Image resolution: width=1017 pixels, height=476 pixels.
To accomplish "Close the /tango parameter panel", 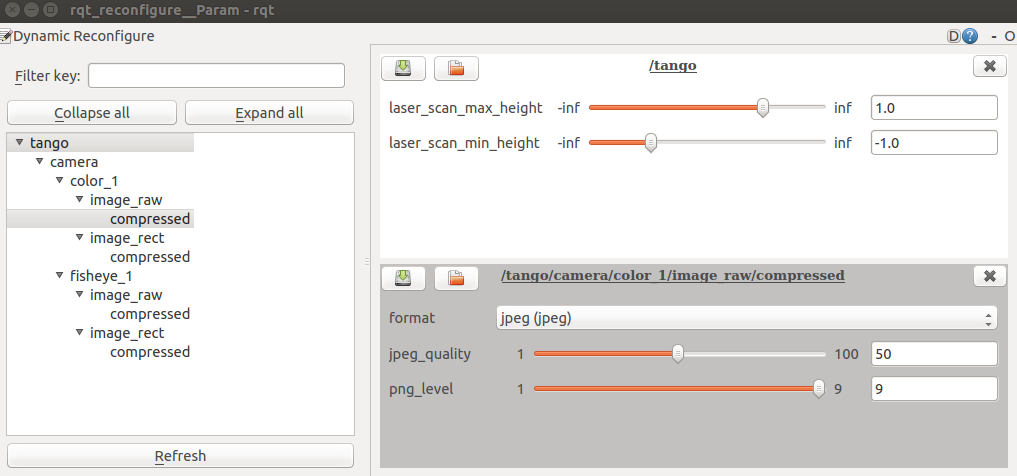I will click(x=989, y=67).
